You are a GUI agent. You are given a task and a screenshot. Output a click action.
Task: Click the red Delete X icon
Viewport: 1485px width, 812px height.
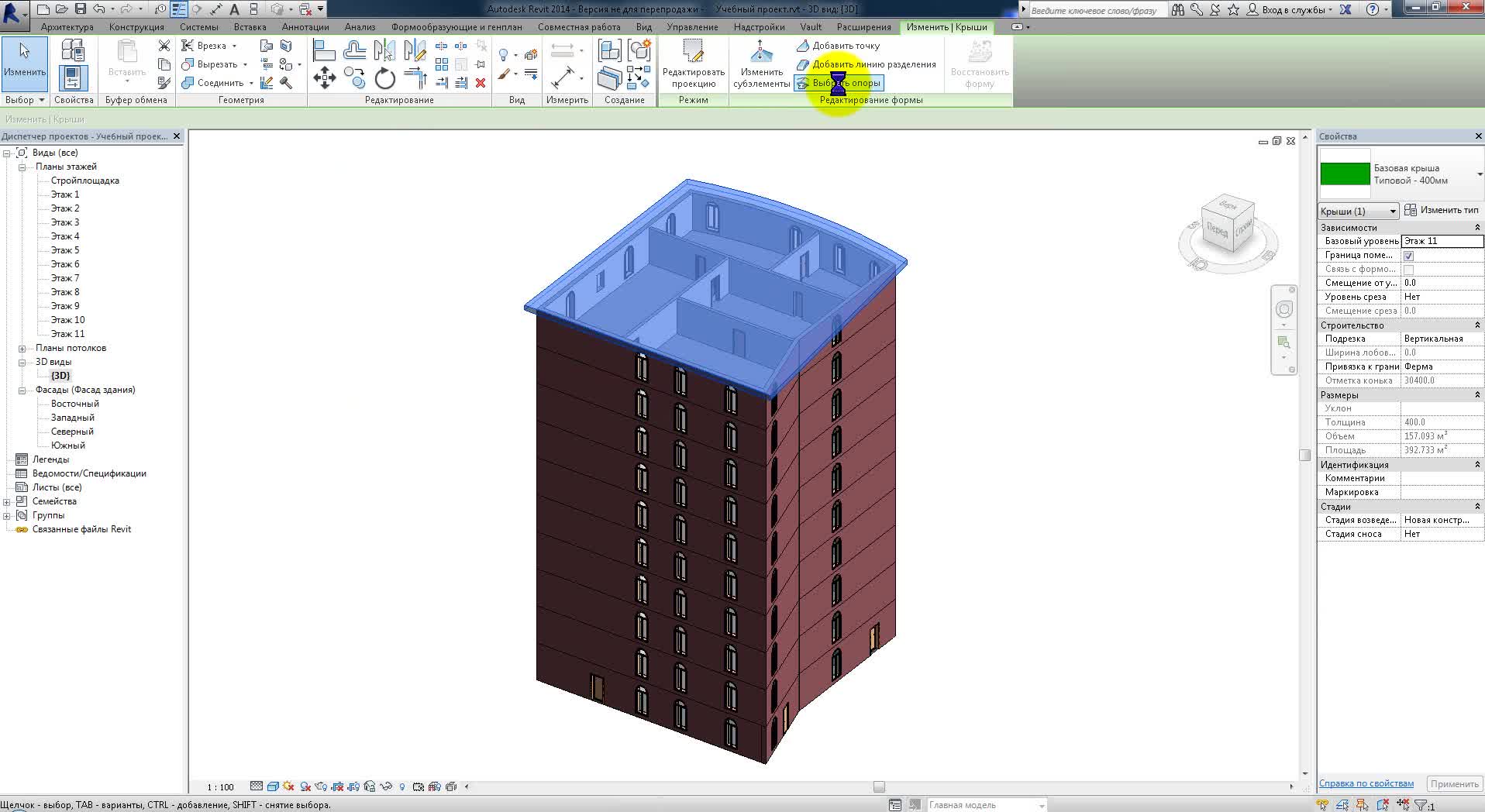point(481,82)
